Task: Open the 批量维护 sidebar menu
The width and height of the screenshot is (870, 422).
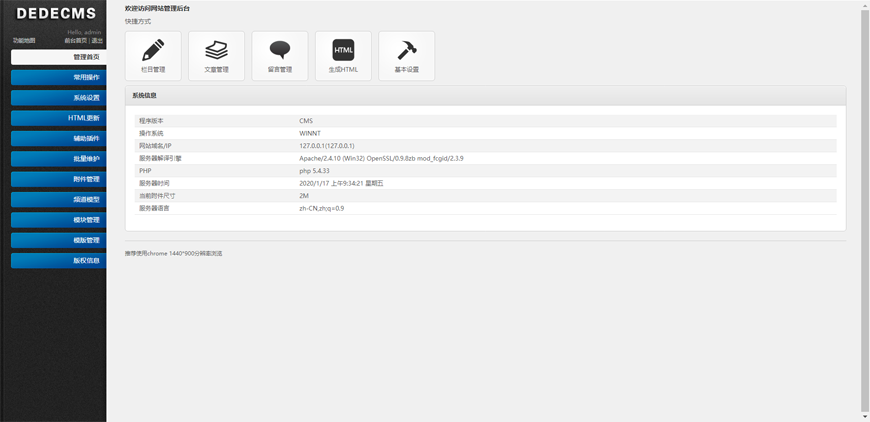Action: tap(59, 159)
